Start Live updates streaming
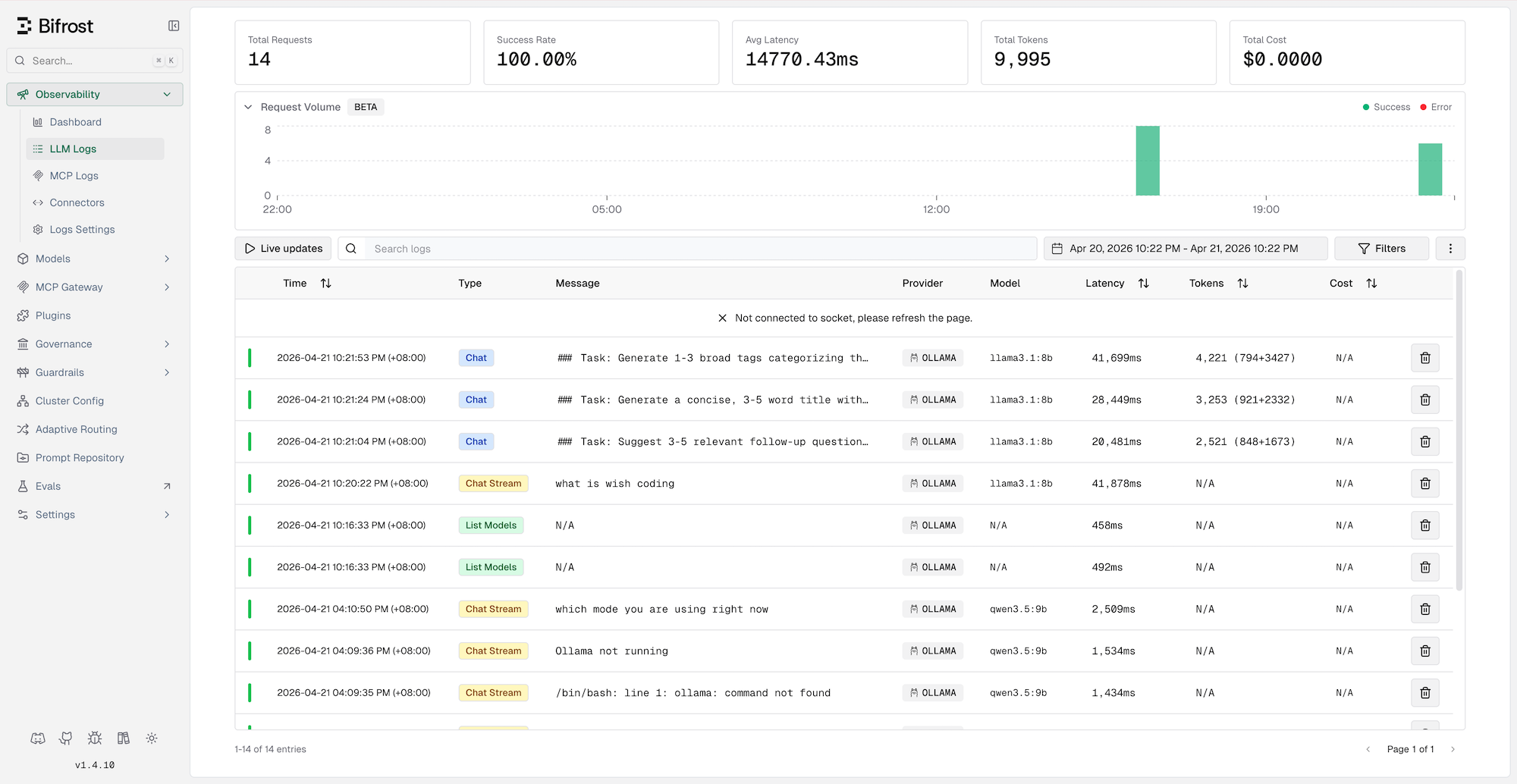The width and height of the screenshot is (1517, 784). click(x=282, y=248)
